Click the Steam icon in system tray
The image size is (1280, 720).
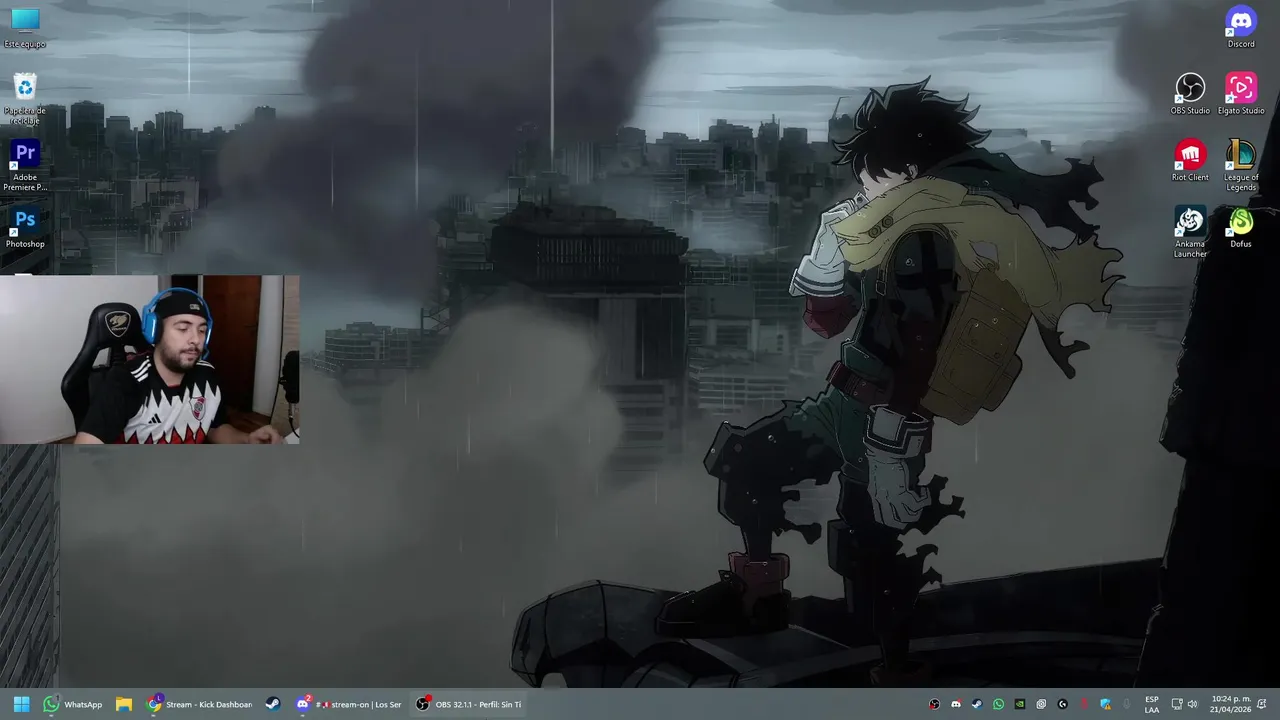pos(977,704)
